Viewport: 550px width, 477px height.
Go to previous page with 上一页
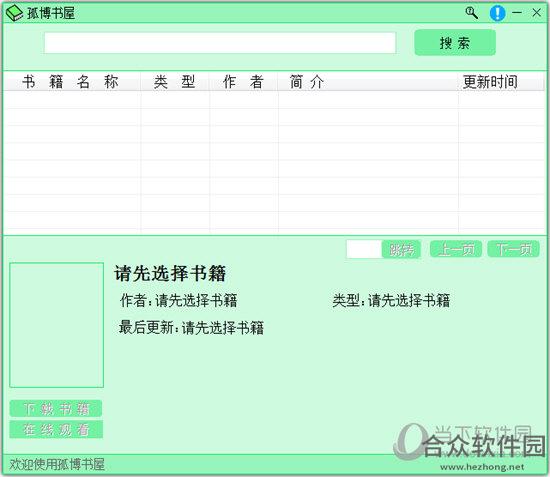456,249
